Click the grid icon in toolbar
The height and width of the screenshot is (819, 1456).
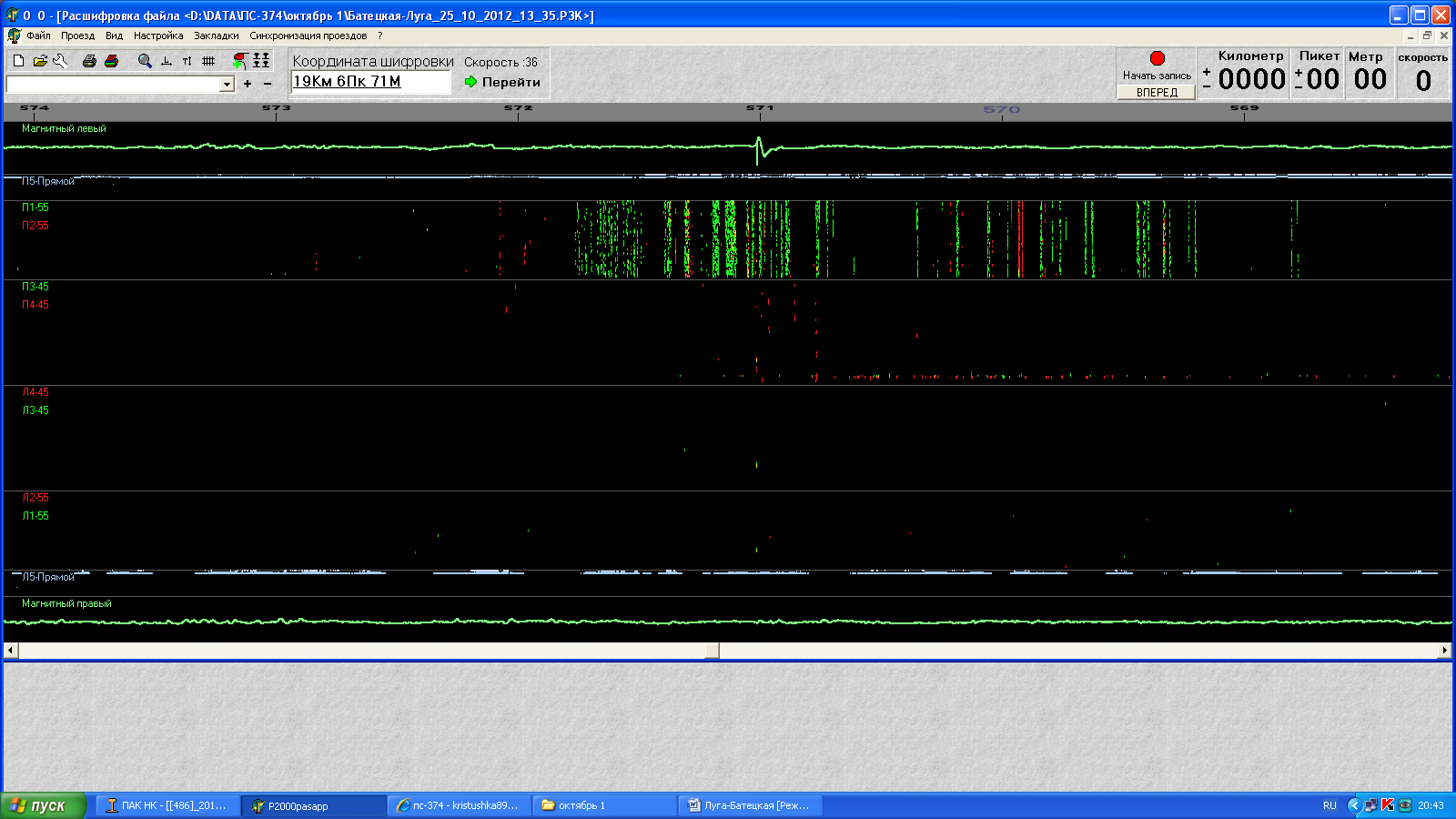208,61
